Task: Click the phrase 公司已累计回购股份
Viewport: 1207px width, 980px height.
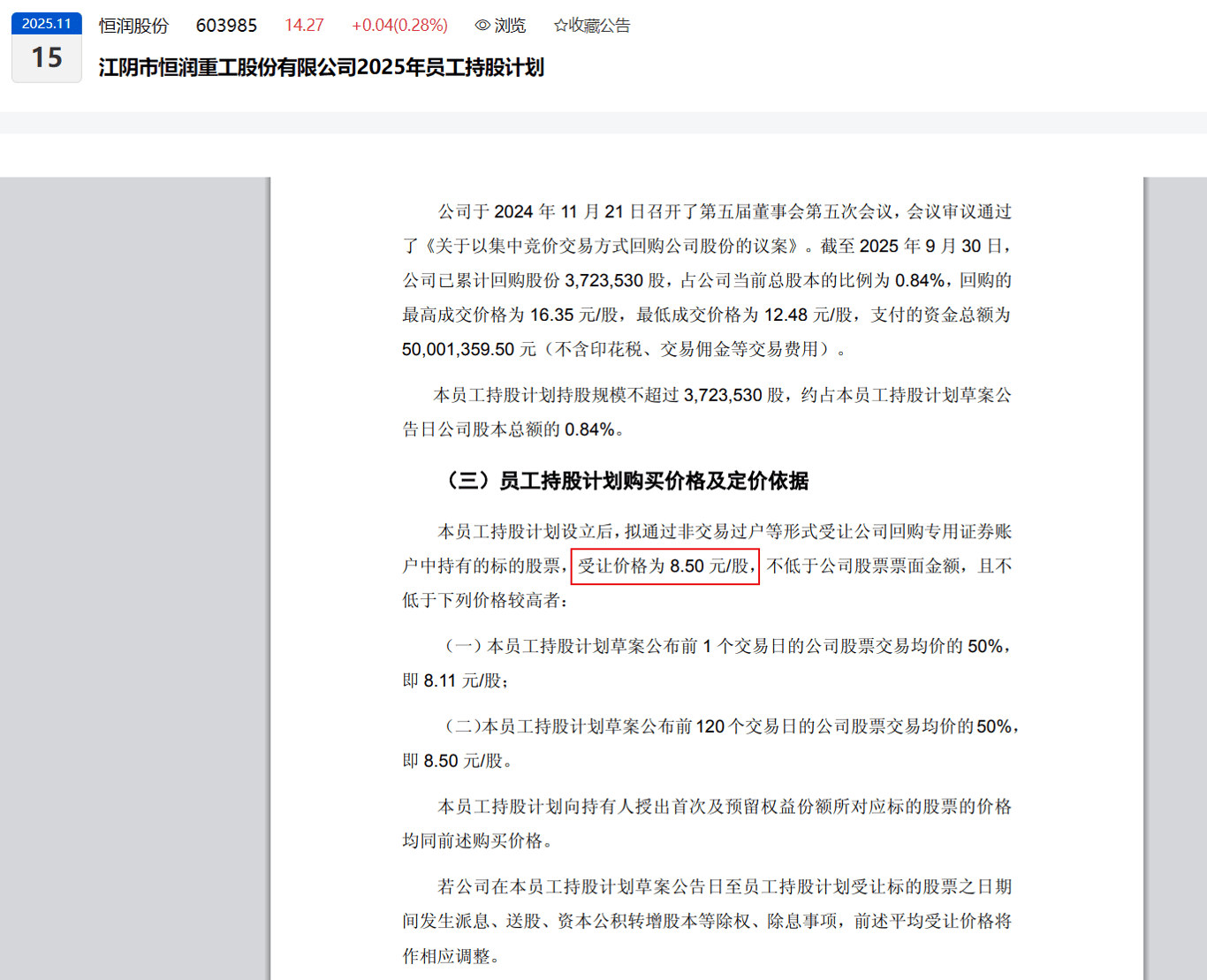Action: pos(481,281)
